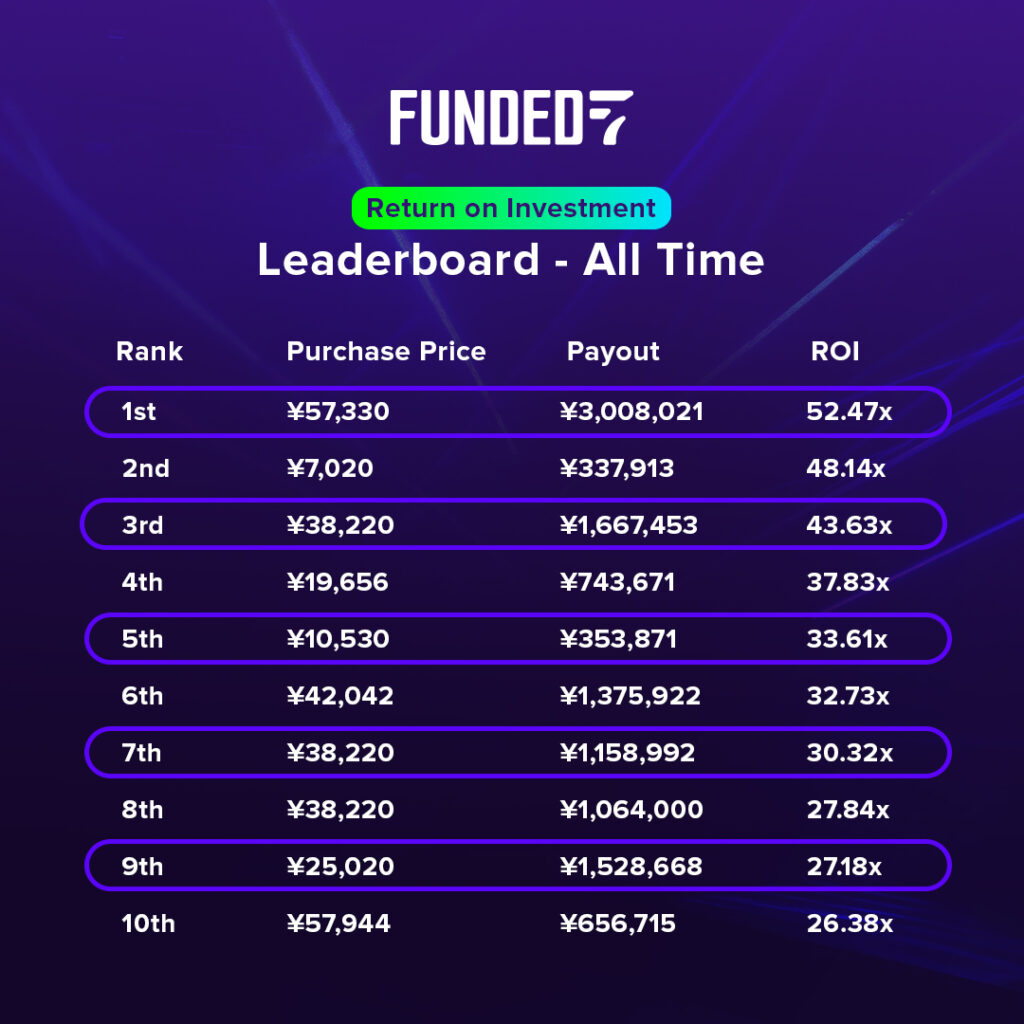Click the ¥1,064,000 payout value
Image resolution: width=1024 pixels, height=1024 pixels.
(632, 809)
